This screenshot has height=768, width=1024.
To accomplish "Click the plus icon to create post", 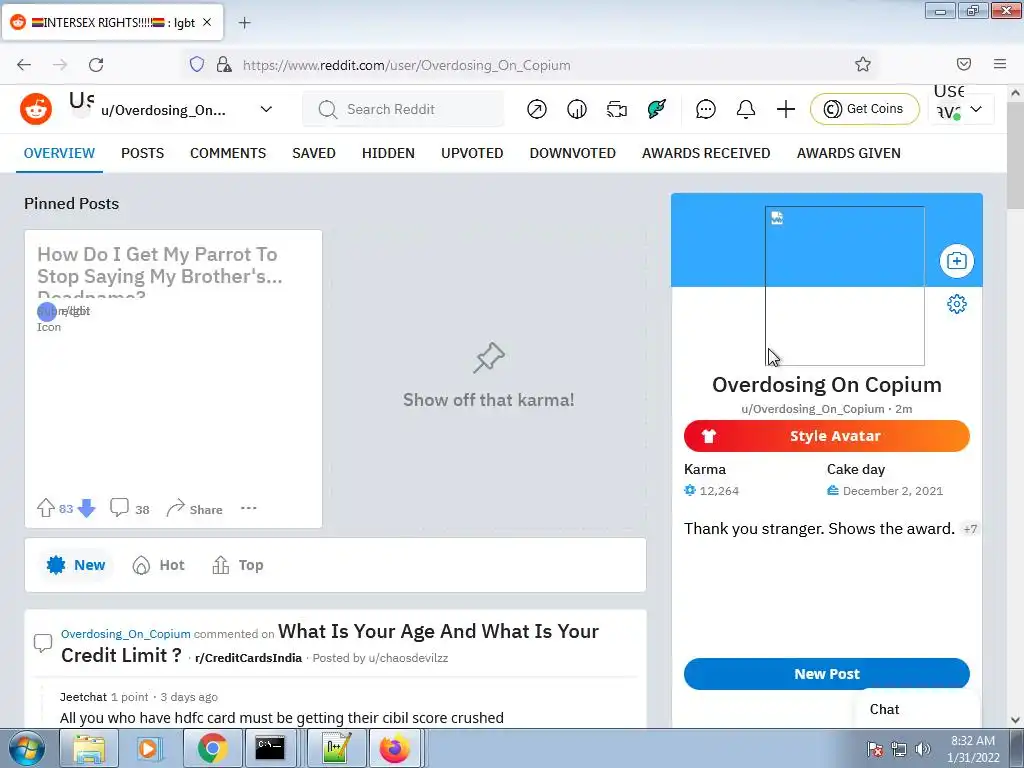I will (x=786, y=109).
